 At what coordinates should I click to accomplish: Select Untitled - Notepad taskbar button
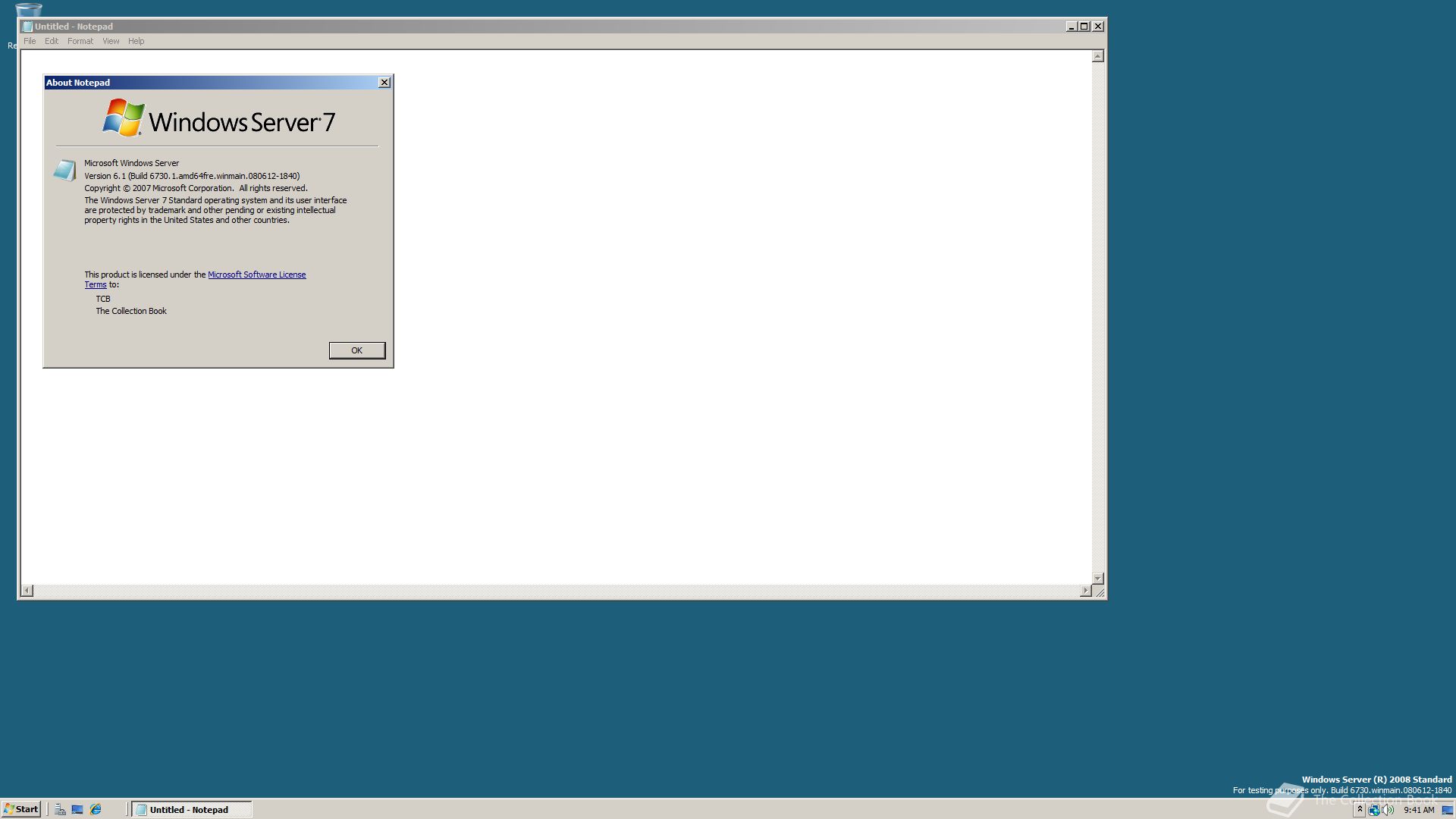191,809
